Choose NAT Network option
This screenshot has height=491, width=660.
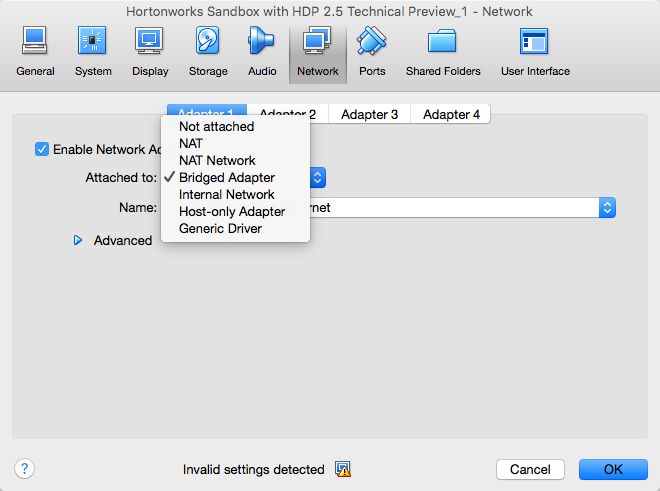tap(235, 160)
